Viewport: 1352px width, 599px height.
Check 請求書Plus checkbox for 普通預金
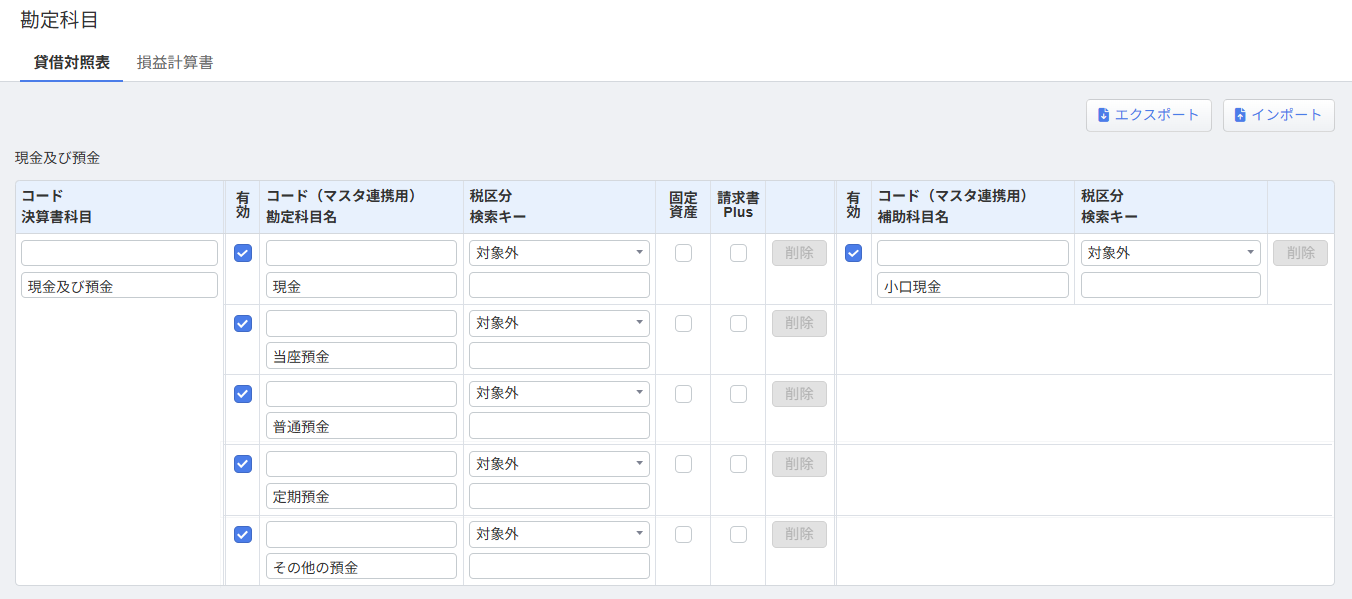tap(738, 394)
